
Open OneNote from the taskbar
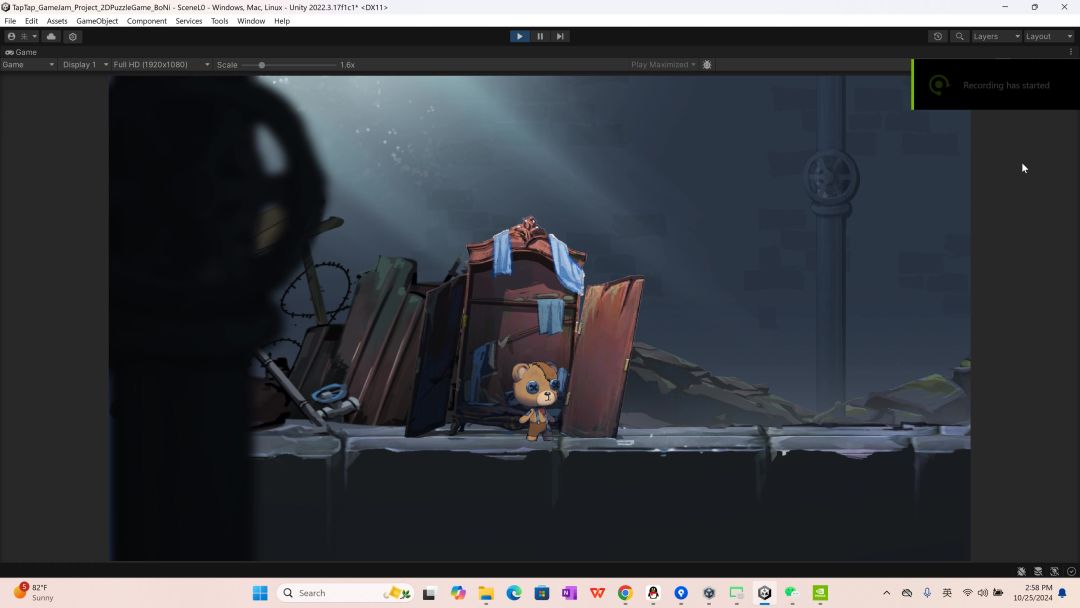pos(570,593)
